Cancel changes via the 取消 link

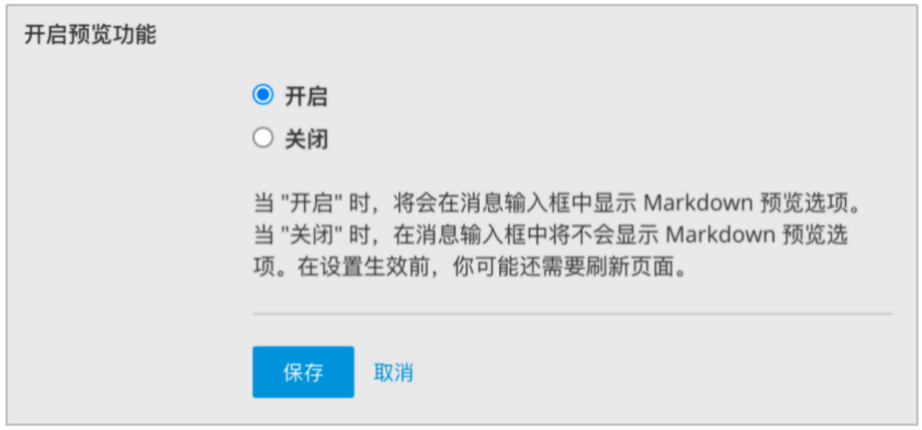tap(393, 372)
